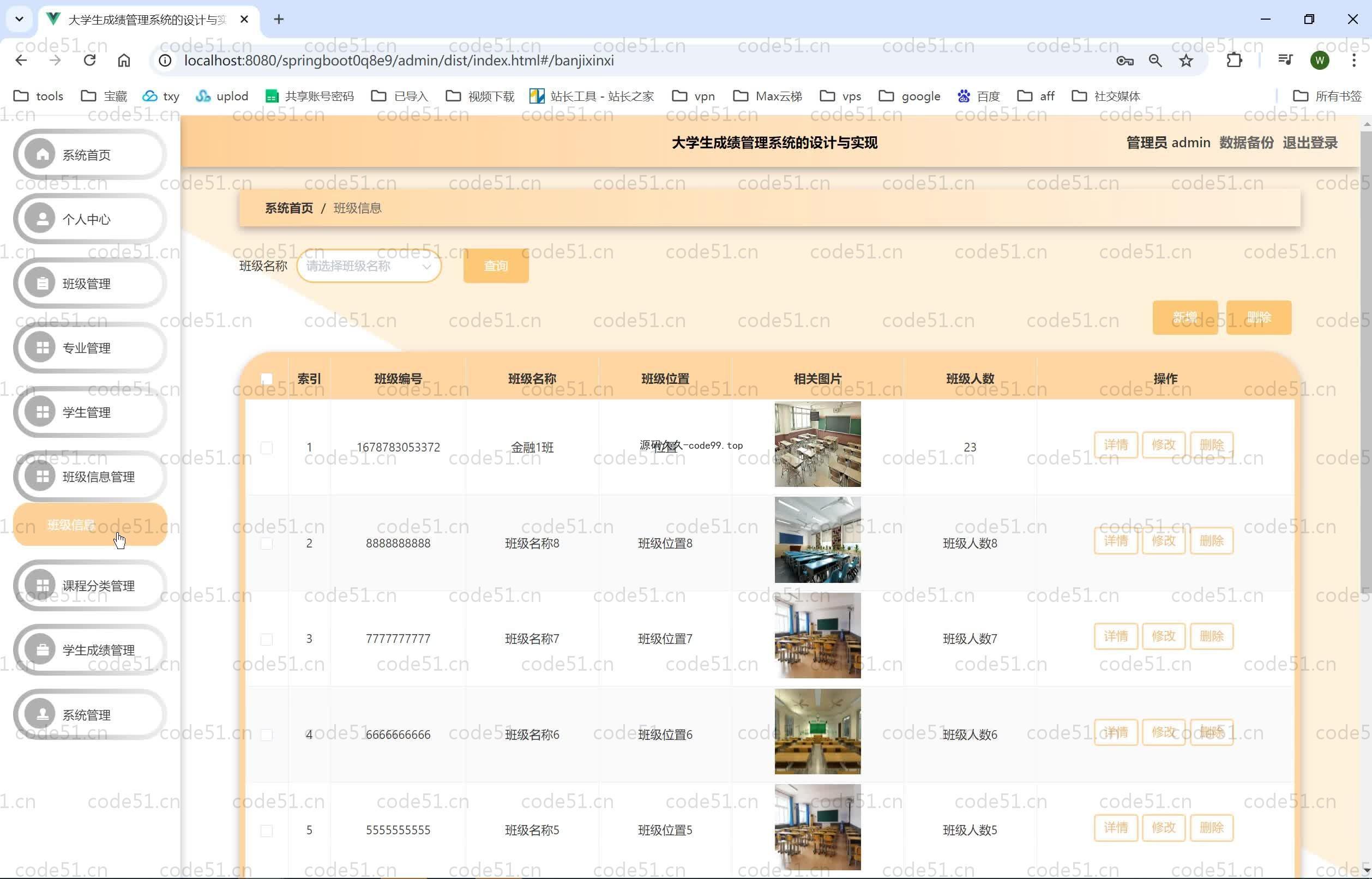Click the 系统首页 breadcrumb link
The height and width of the screenshot is (879, 1372).
289,208
